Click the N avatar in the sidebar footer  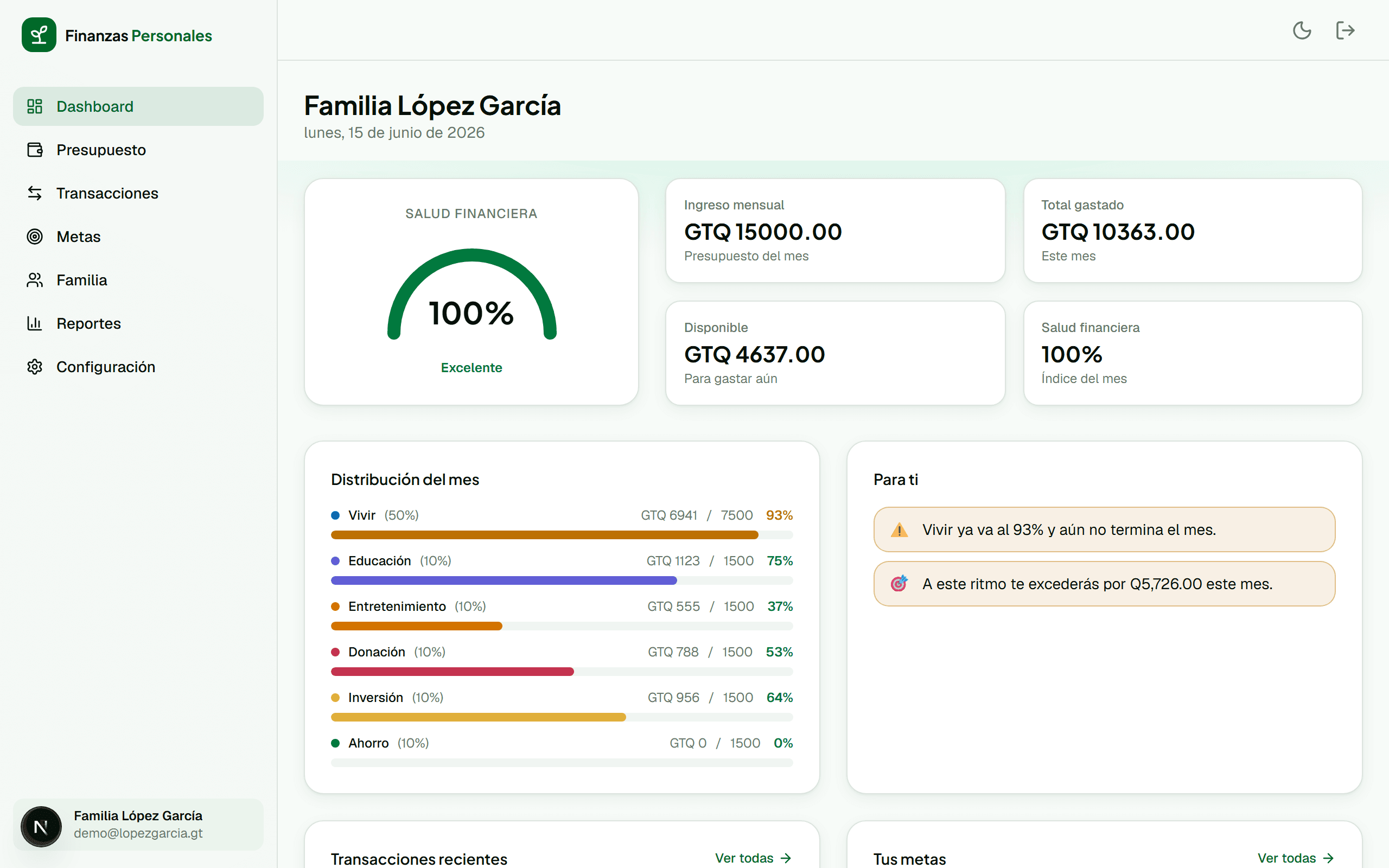pos(41,827)
